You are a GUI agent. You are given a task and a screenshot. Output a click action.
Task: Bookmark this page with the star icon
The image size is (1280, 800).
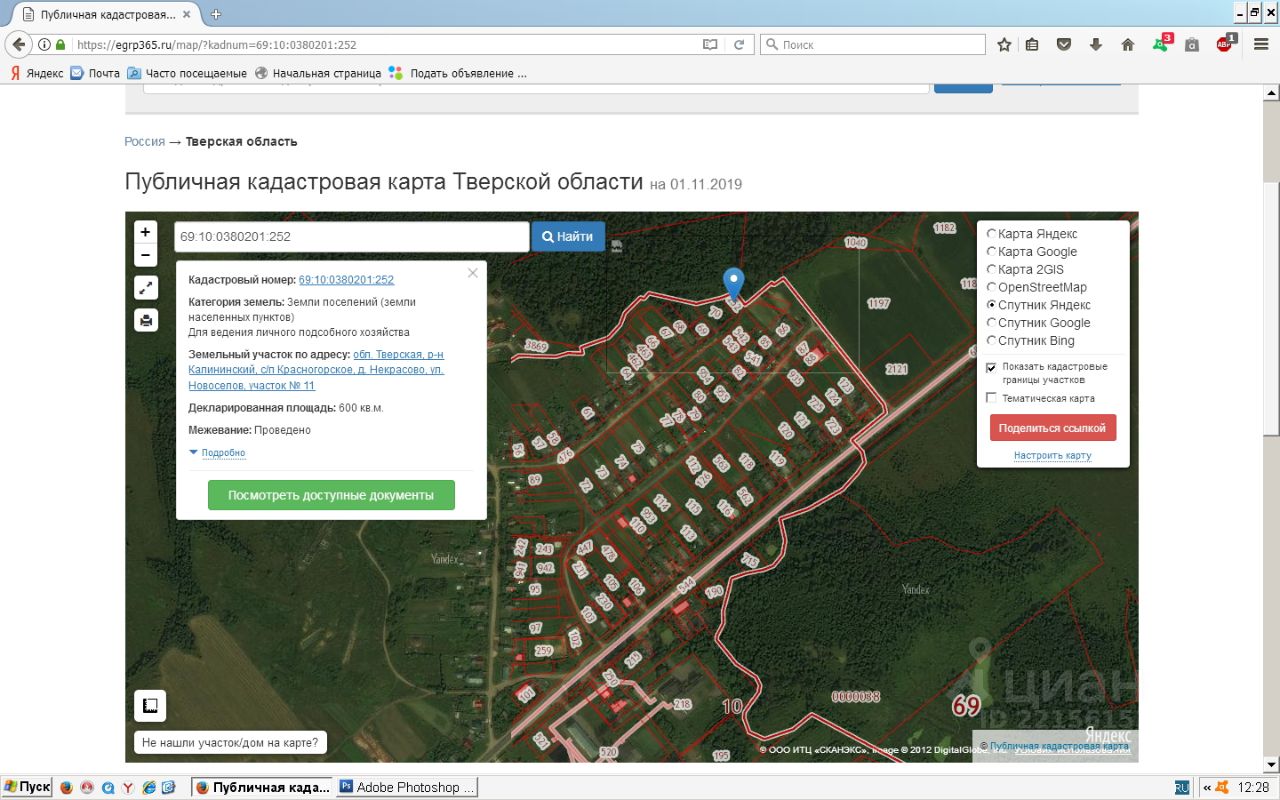pos(1004,45)
